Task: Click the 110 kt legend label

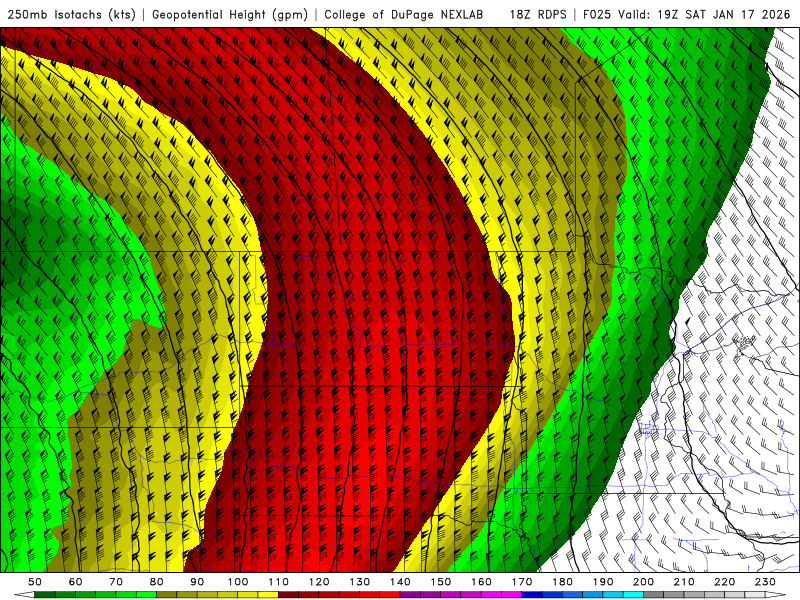Action: pos(279,582)
